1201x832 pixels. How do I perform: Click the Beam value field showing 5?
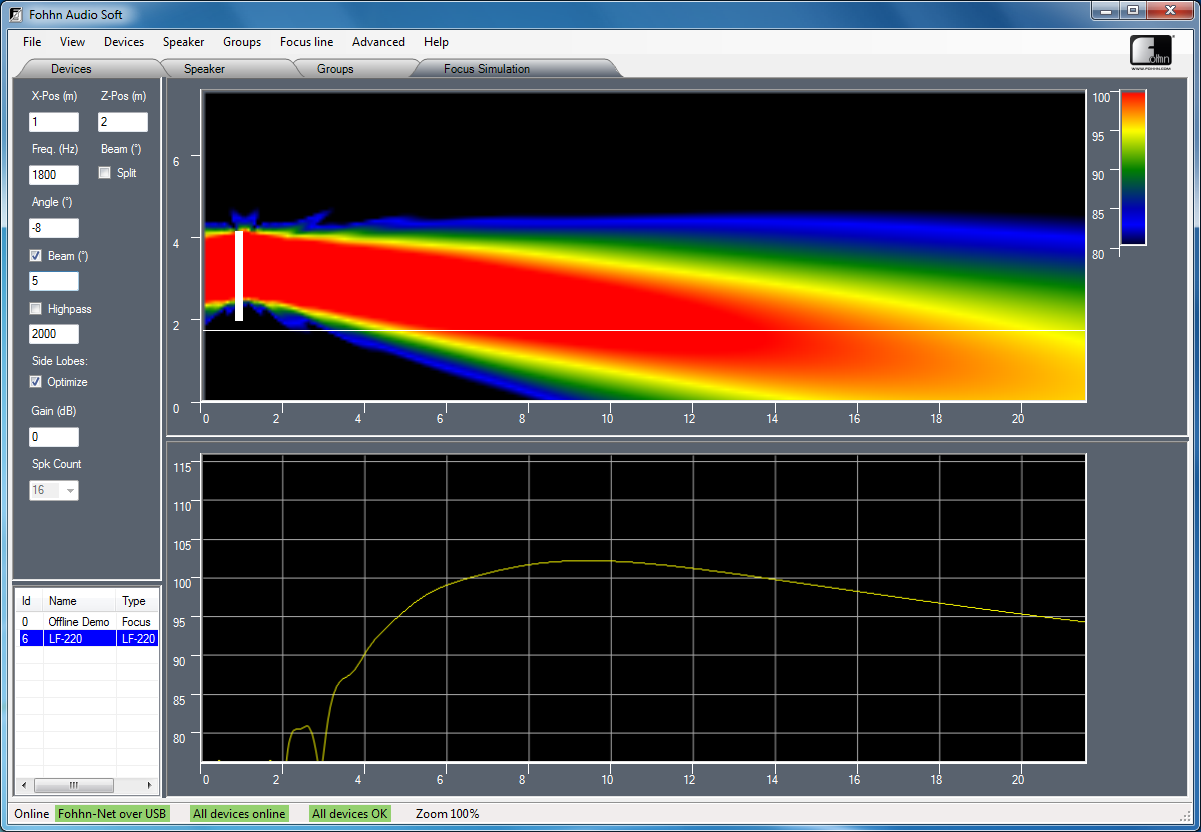[54, 281]
